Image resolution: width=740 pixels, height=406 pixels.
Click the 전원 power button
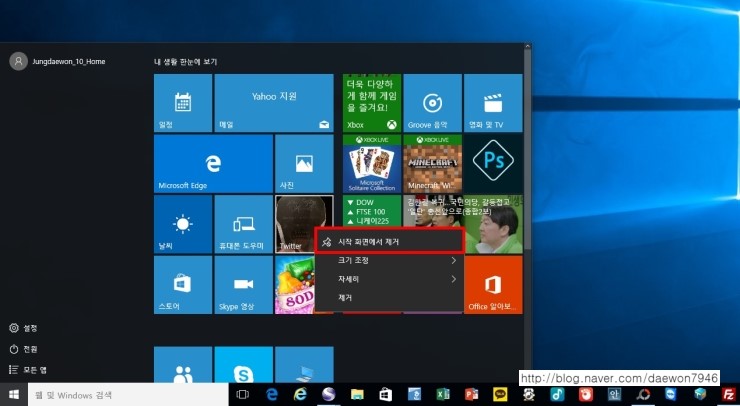pos(24,349)
